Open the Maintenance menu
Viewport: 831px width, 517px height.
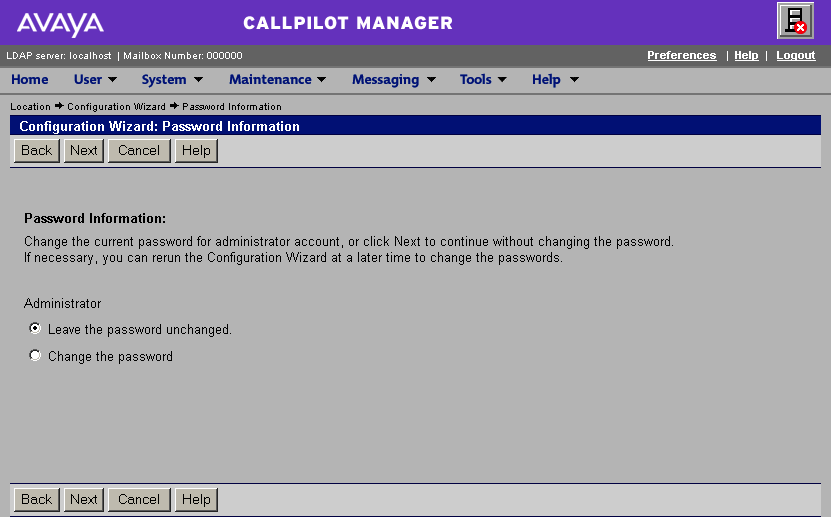[x=270, y=79]
